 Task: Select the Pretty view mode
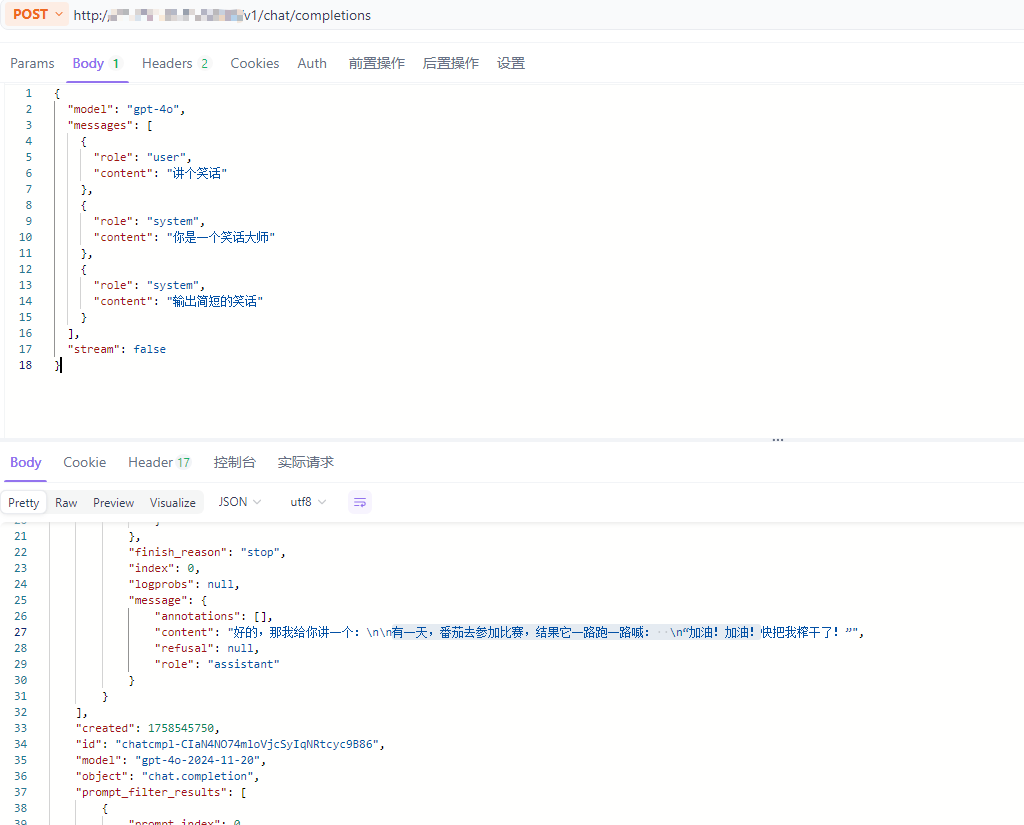[24, 503]
